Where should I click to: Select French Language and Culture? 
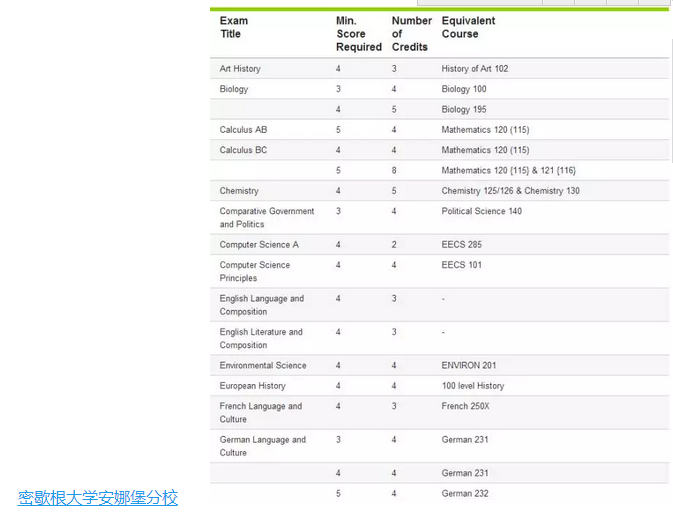click(261, 413)
